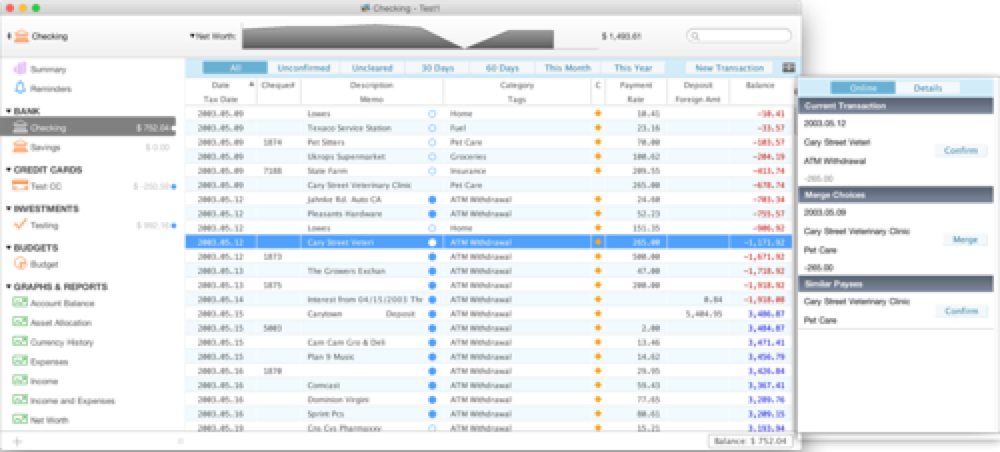The width and height of the screenshot is (1000, 452).
Task: Filter by This Month
Action: pyautogui.click(x=568, y=68)
